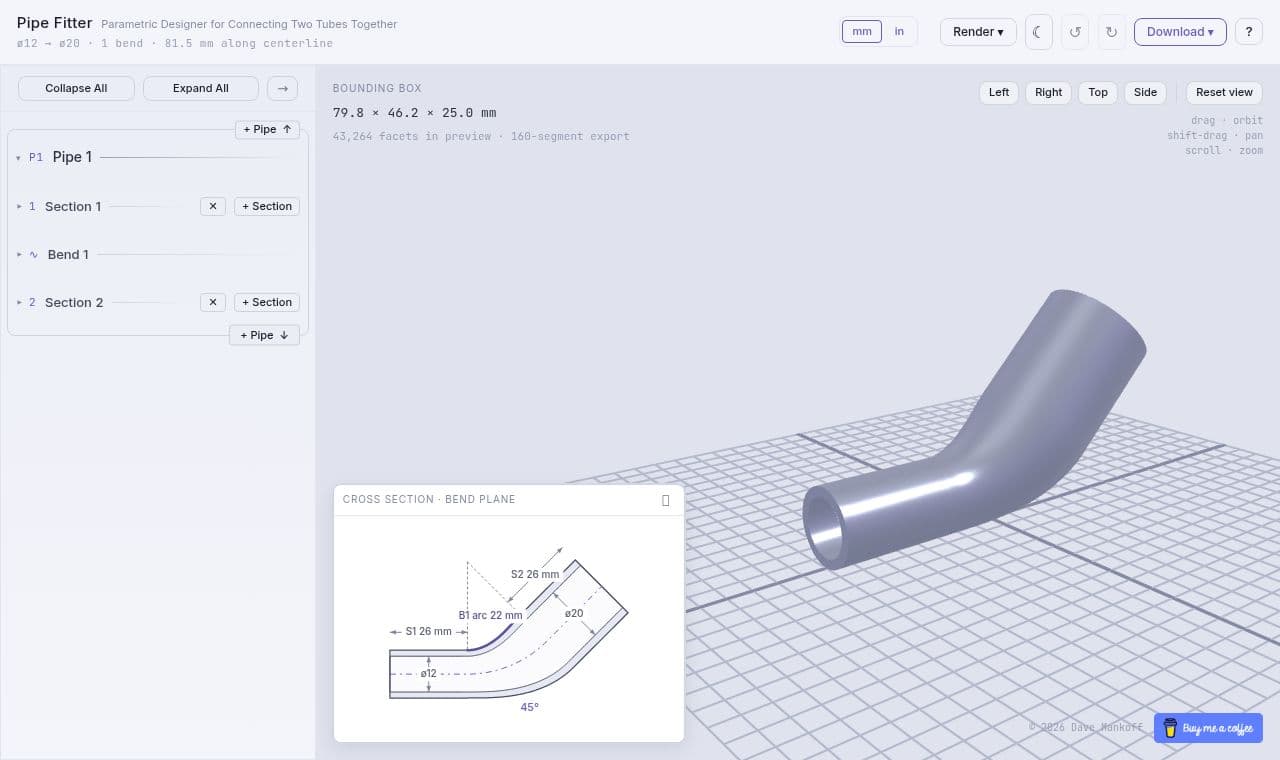
Task: Click the 45° angle label in the diagram
Action: pyautogui.click(x=529, y=707)
